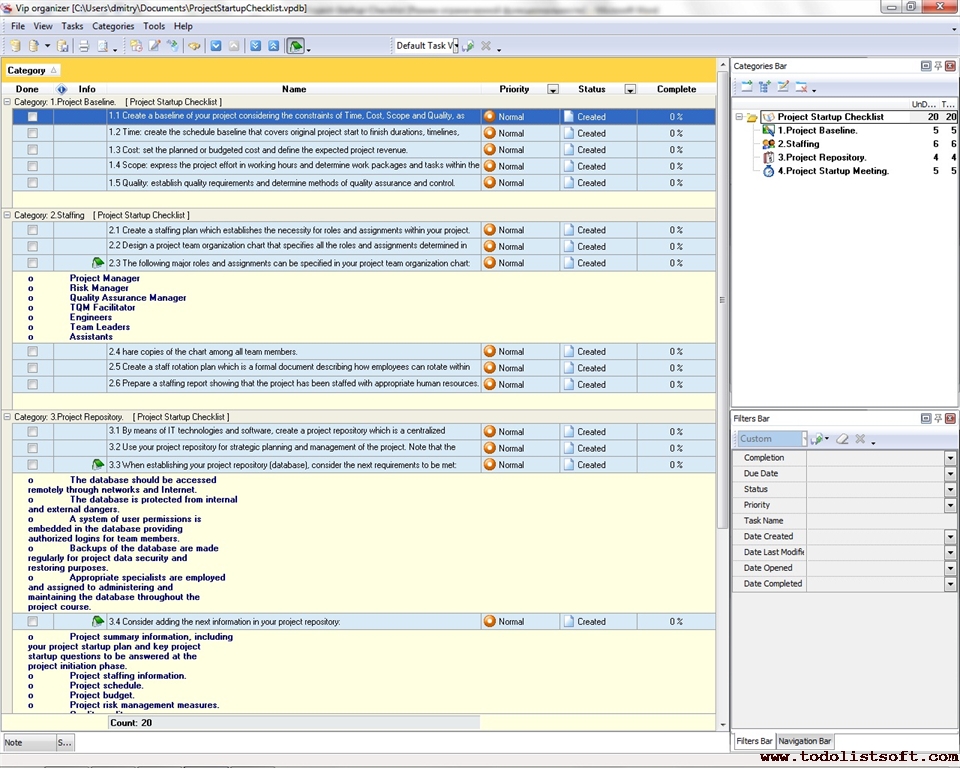This screenshot has height=768, width=960.
Task: Click the Print icon in the main toolbar
Action: click(84, 46)
